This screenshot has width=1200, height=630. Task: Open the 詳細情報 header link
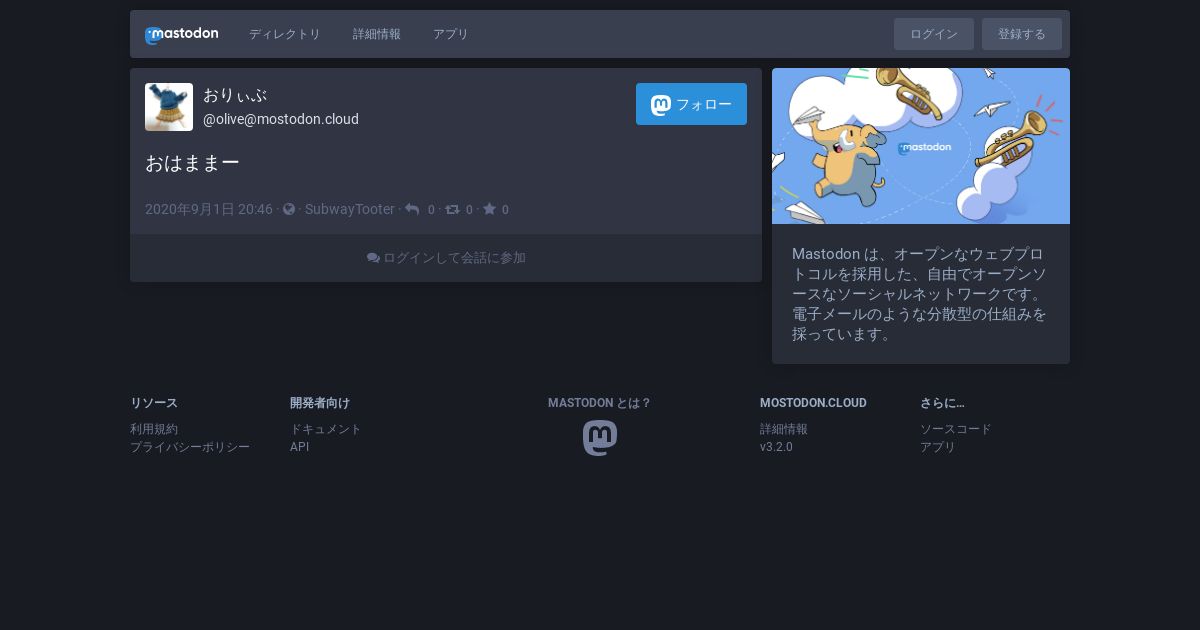click(x=377, y=34)
